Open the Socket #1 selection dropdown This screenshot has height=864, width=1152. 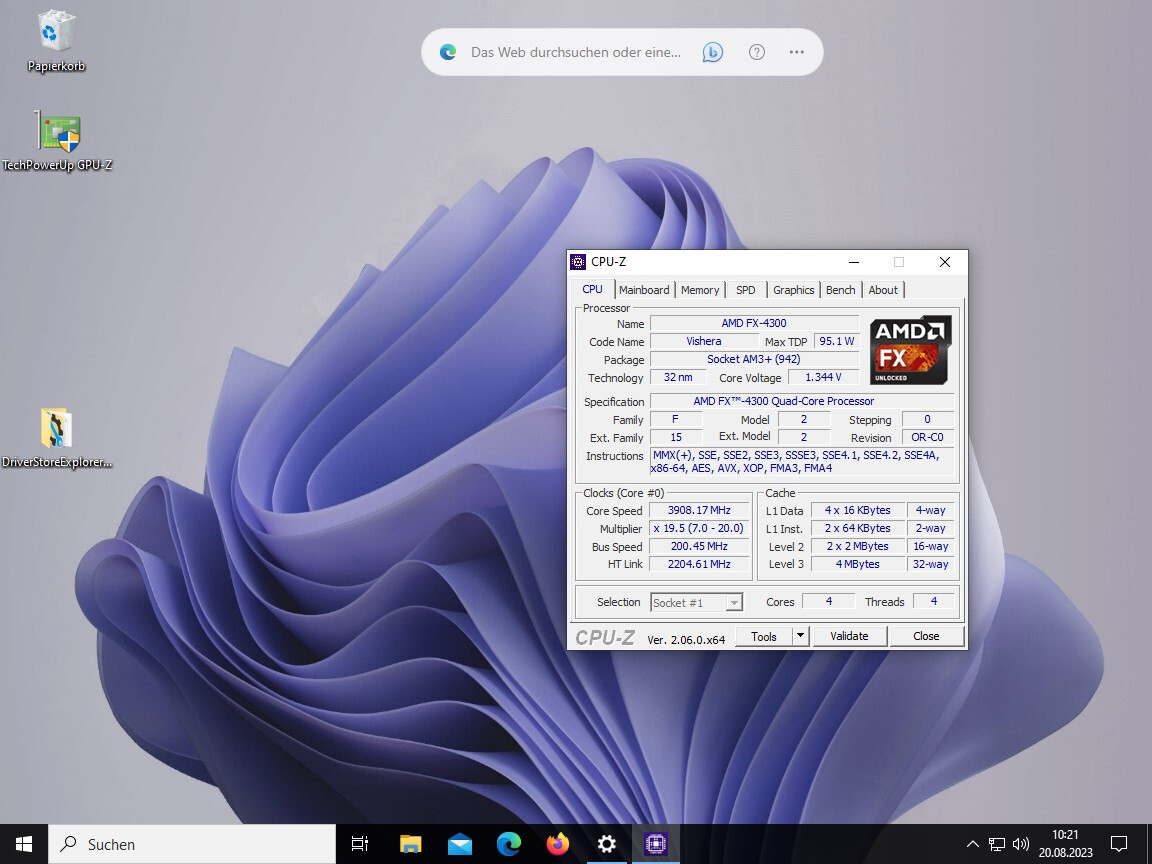tap(696, 602)
